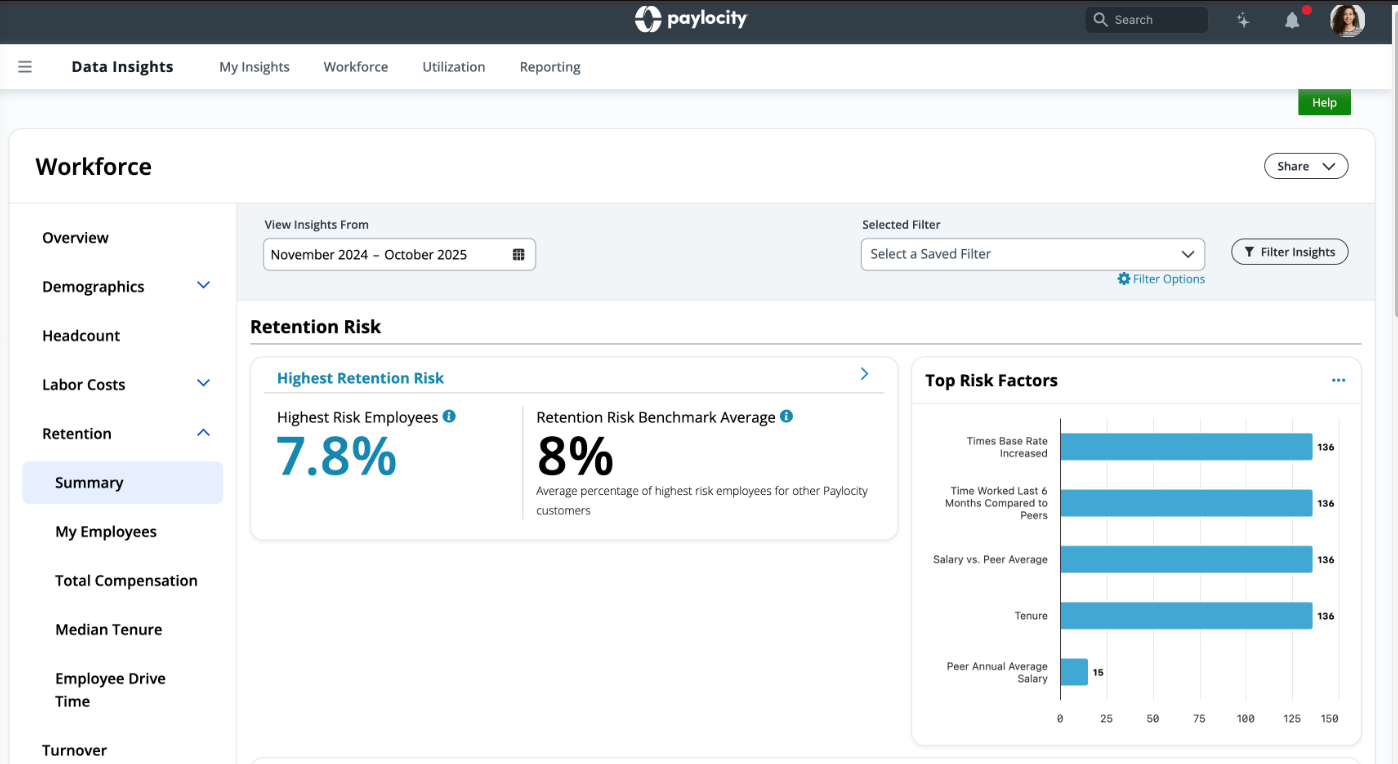Click the info icon next to Highest Risk Employees
1398x764 pixels.
click(448, 416)
